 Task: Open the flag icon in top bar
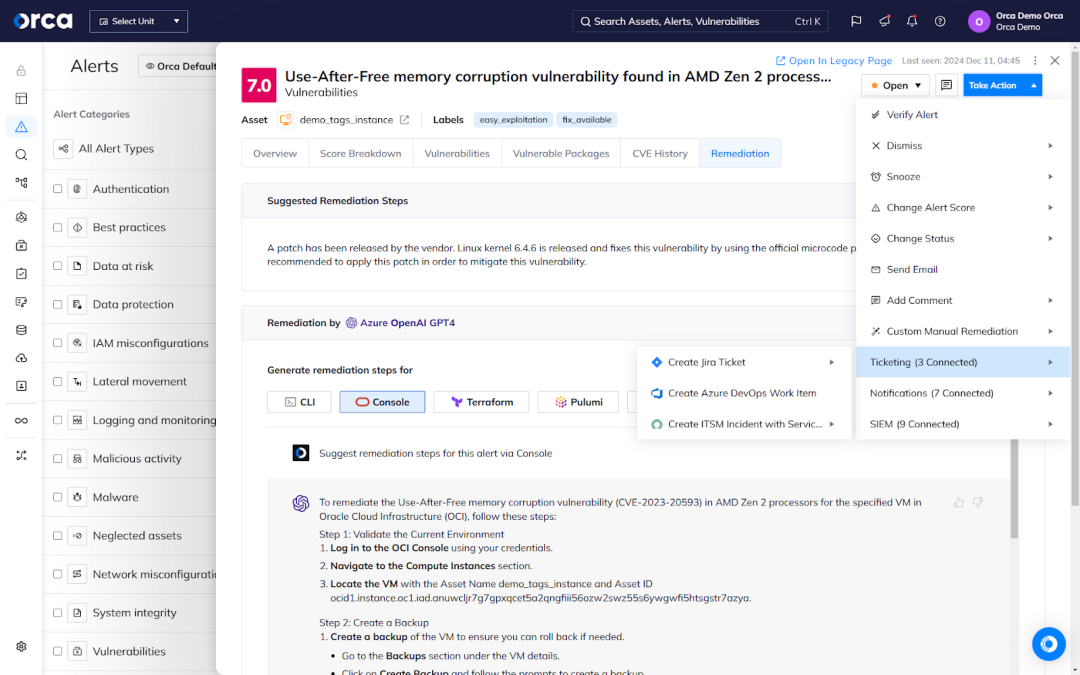tap(856, 21)
